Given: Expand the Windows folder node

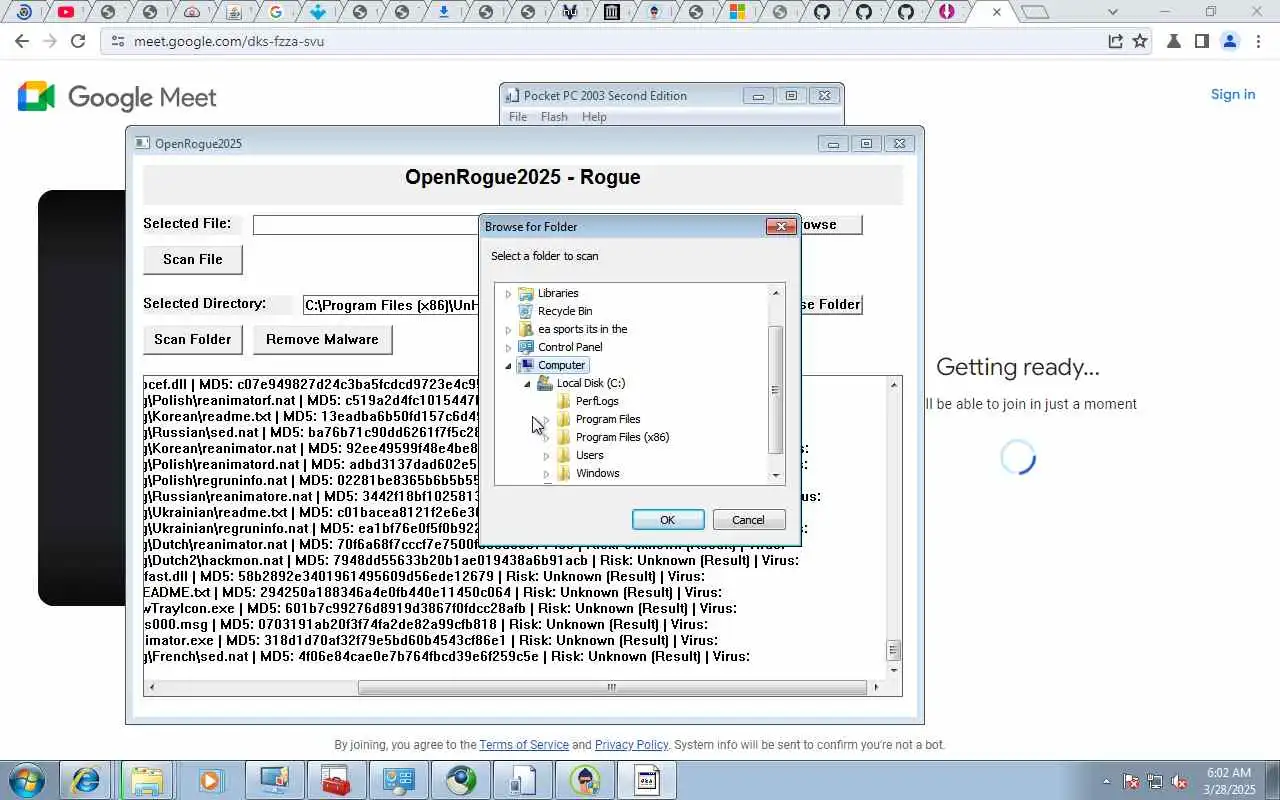Looking at the screenshot, I should pyautogui.click(x=546, y=474).
